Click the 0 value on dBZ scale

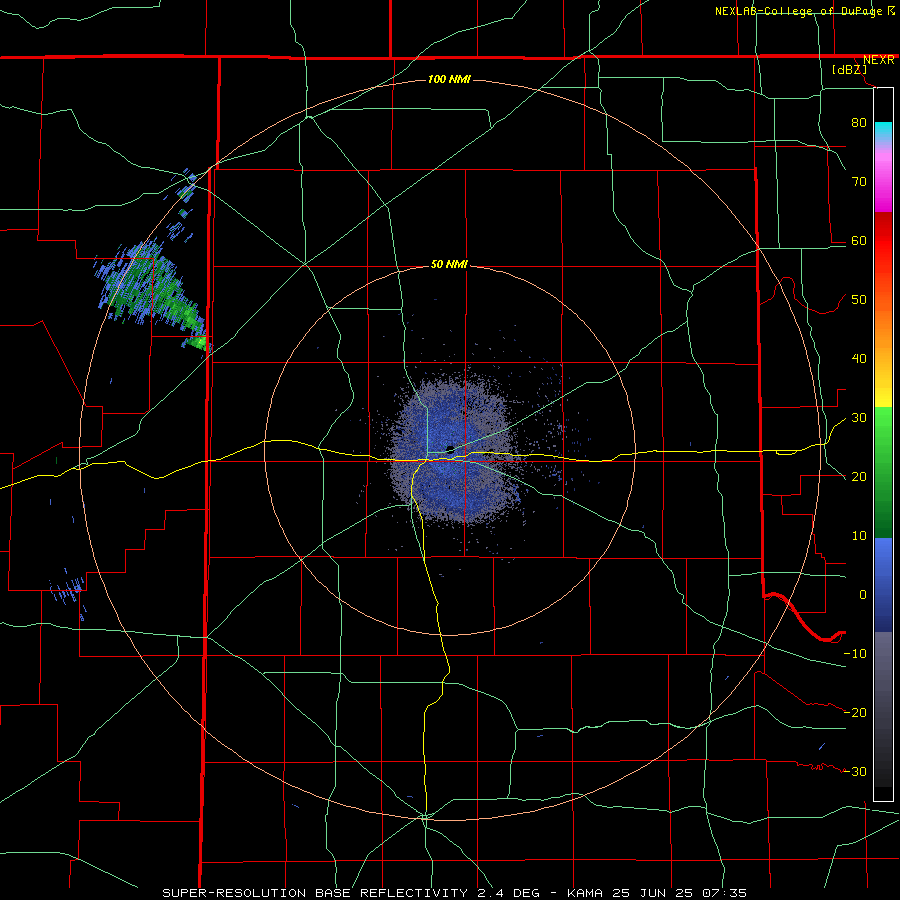[863, 595]
